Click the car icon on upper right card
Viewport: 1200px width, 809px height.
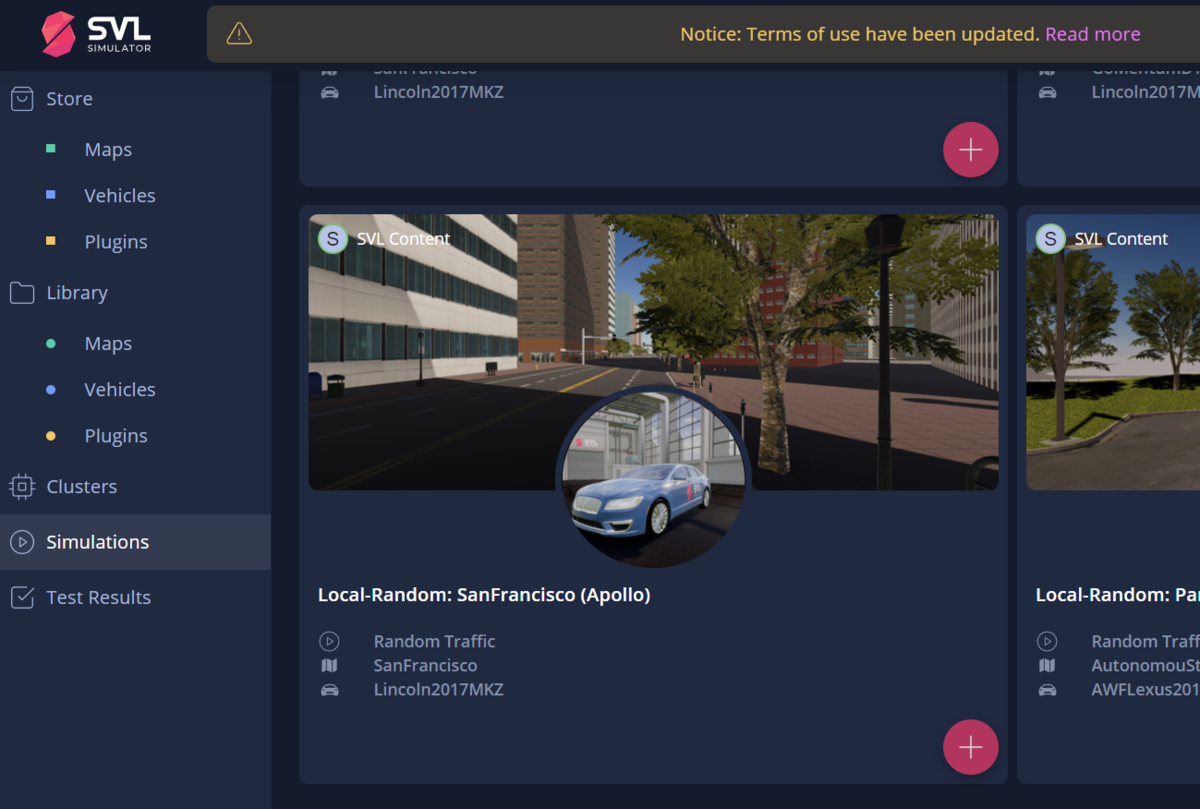(x=1047, y=92)
